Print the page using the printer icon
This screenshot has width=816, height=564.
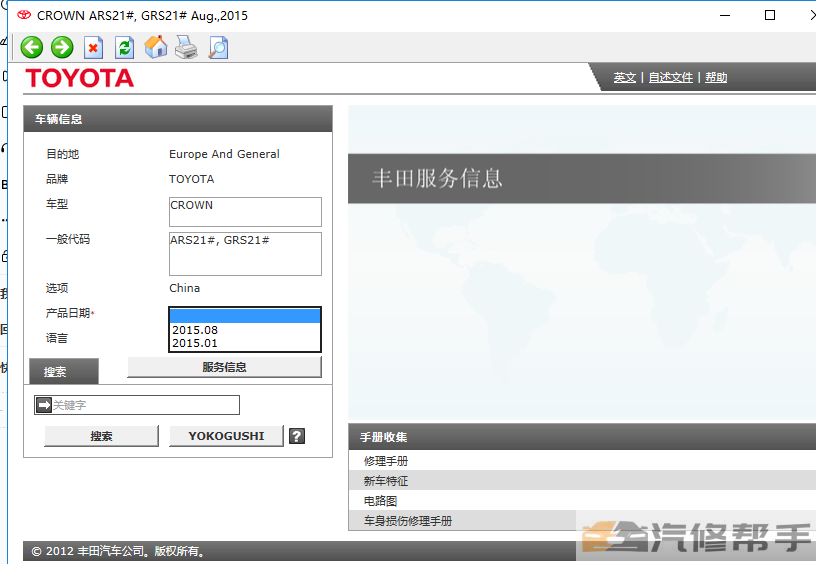(x=186, y=47)
